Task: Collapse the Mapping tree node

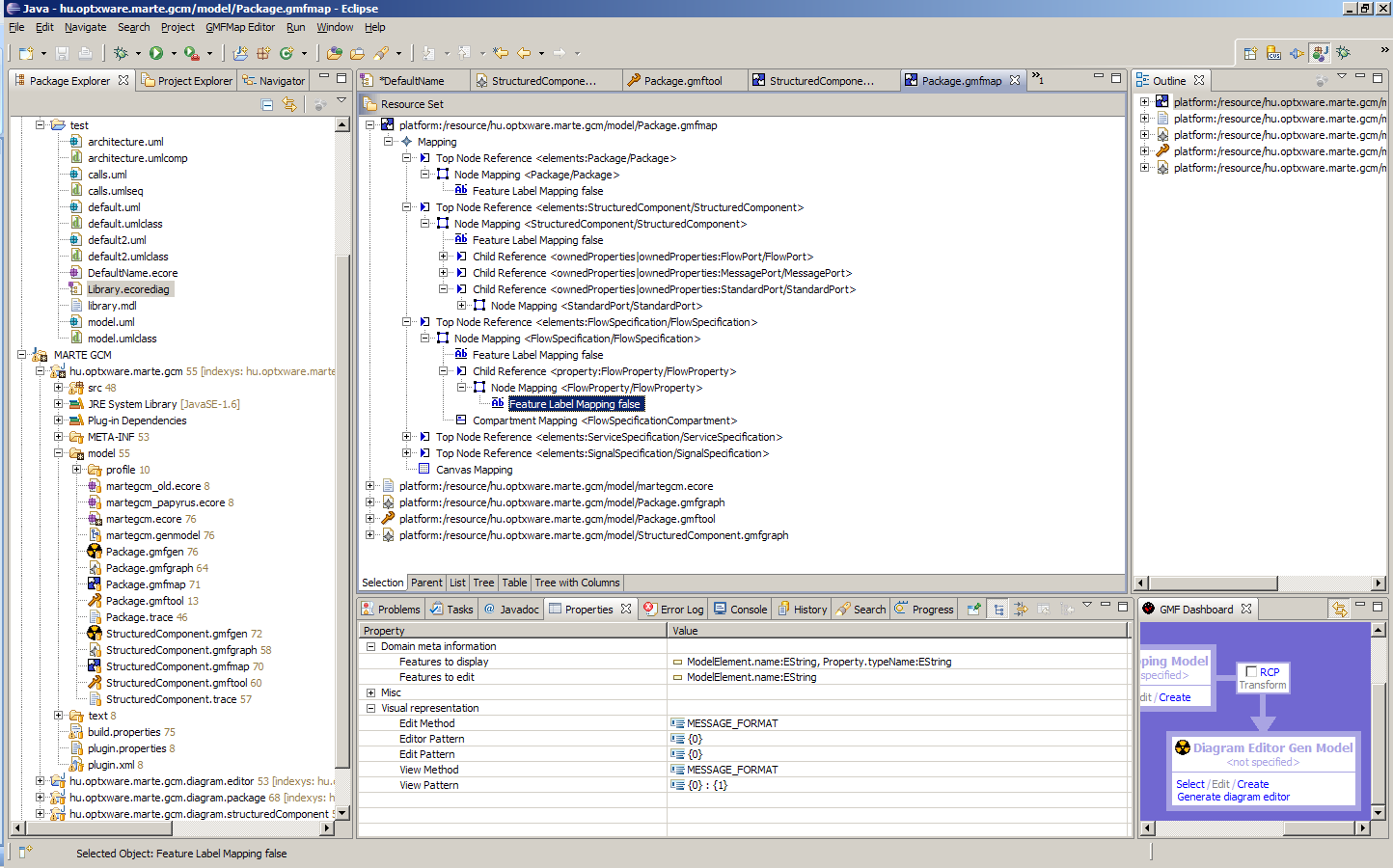Action: tap(389, 142)
